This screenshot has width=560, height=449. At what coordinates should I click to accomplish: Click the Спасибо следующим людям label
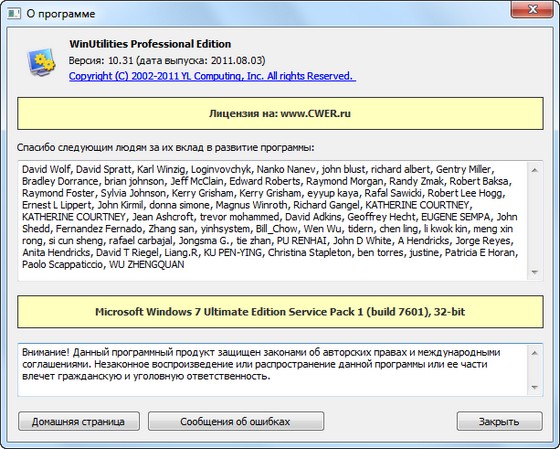click(x=166, y=148)
